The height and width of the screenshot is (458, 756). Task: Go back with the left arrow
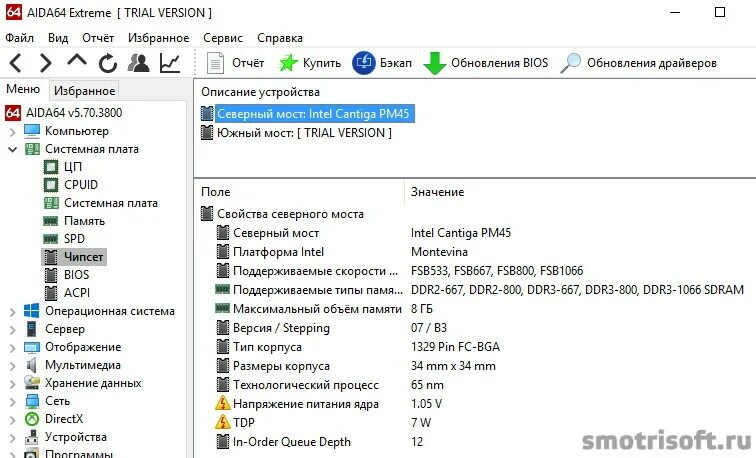click(16, 63)
